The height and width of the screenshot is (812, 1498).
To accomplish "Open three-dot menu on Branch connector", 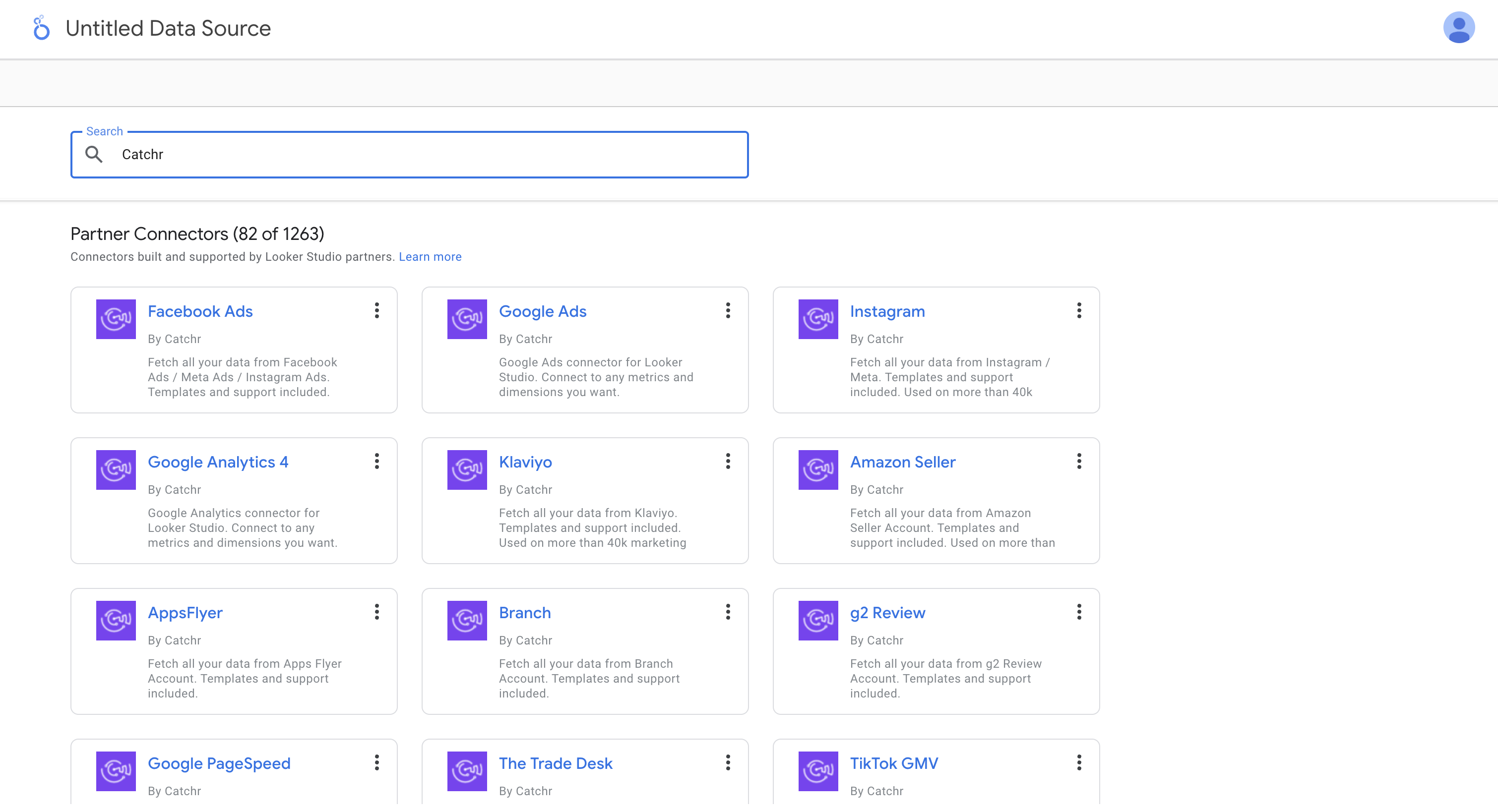I will tap(728, 611).
